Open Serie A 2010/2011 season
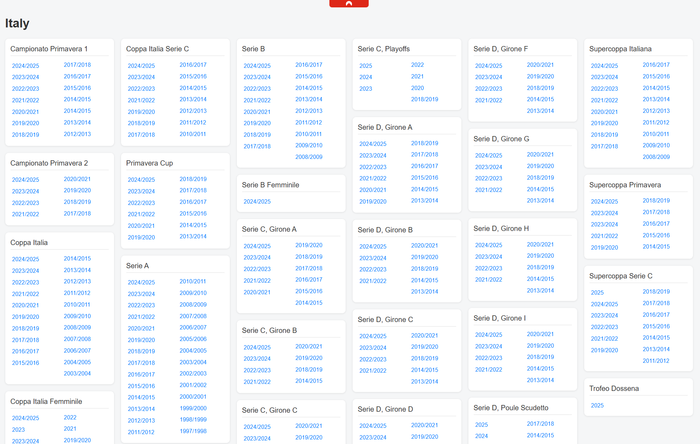The height and width of the screenshot is (444, 700). point(193,282)
